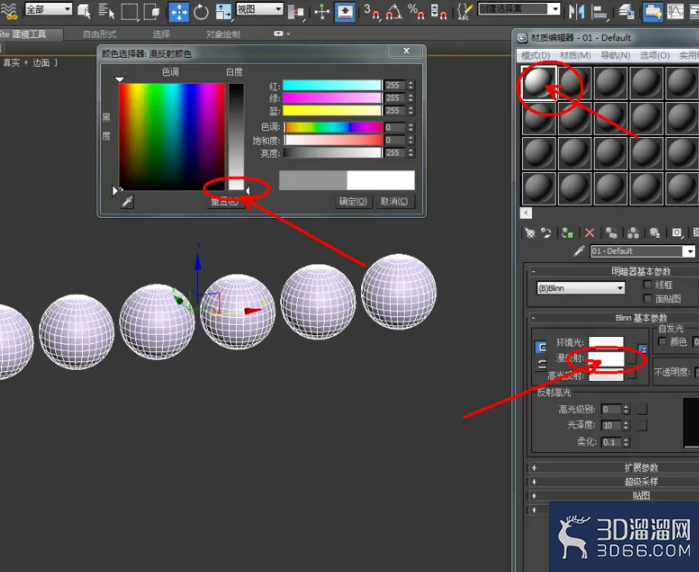This screenshot has width=699, height=572.
Task: Toggle the Angle Snap icon
Action: tap(394, 12)
